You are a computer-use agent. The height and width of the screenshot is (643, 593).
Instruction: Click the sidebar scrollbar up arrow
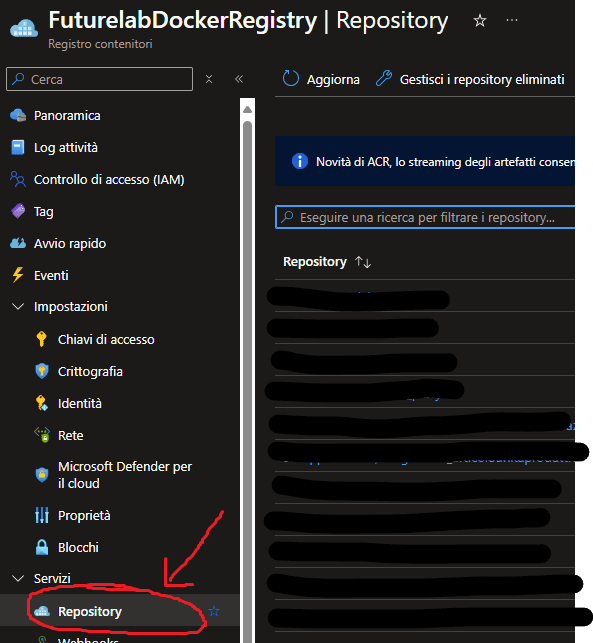pos(247,109)
